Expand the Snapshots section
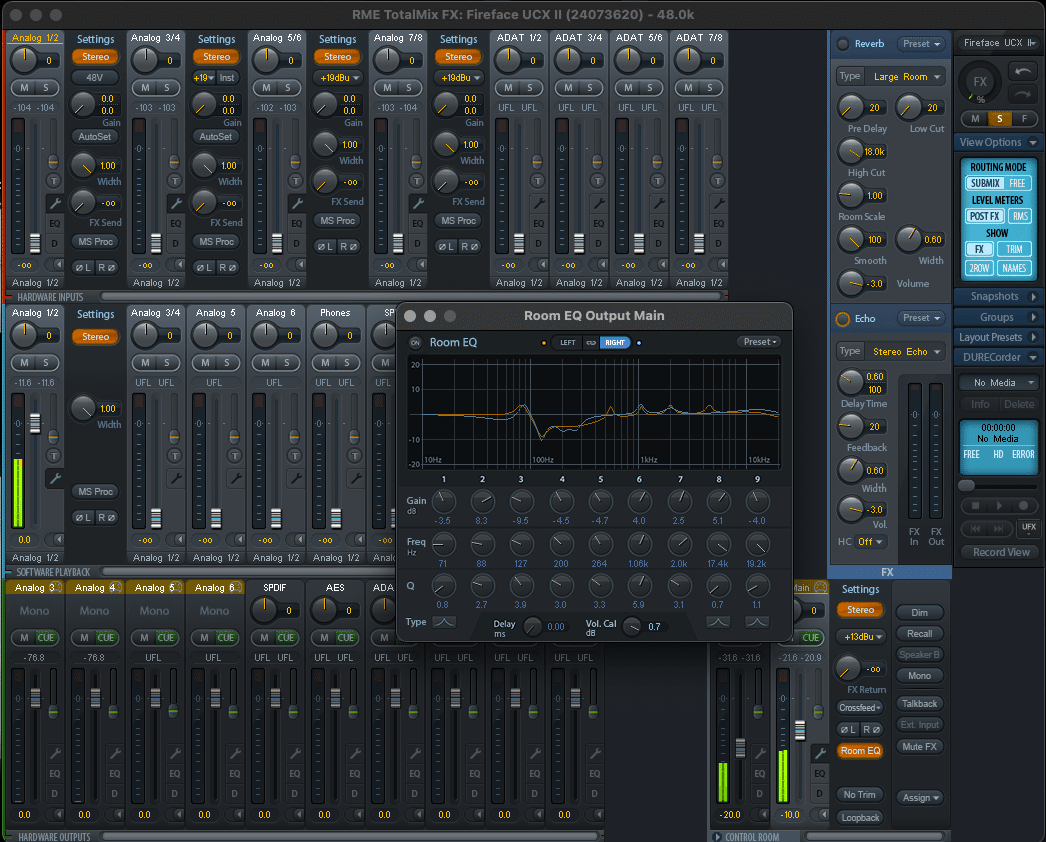 pyautogui.click(x=998, y=297)
